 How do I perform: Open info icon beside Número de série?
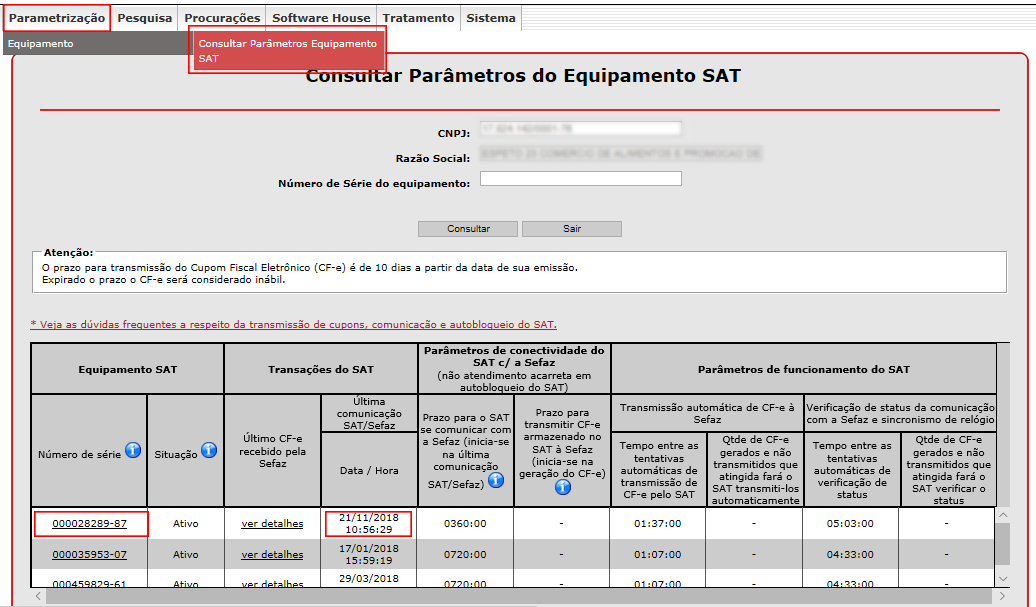[133, 450]
